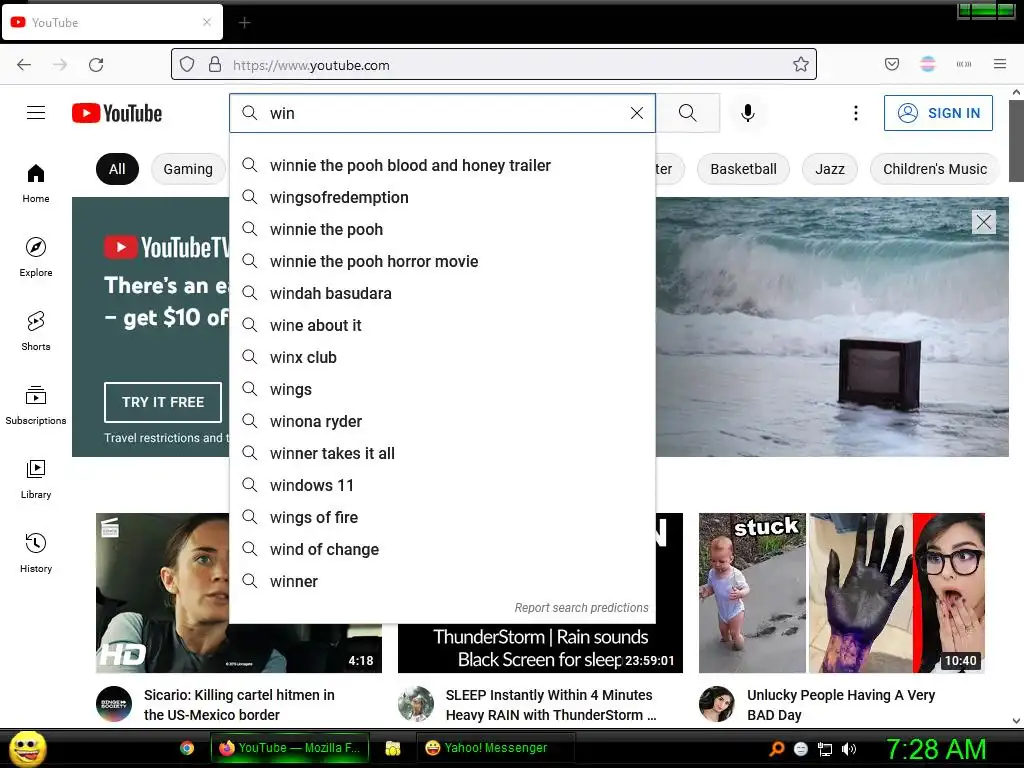Click inside the YouTube search field
Screen dimensions: 1024x768
pyautogui.click(x=444, y=113)
